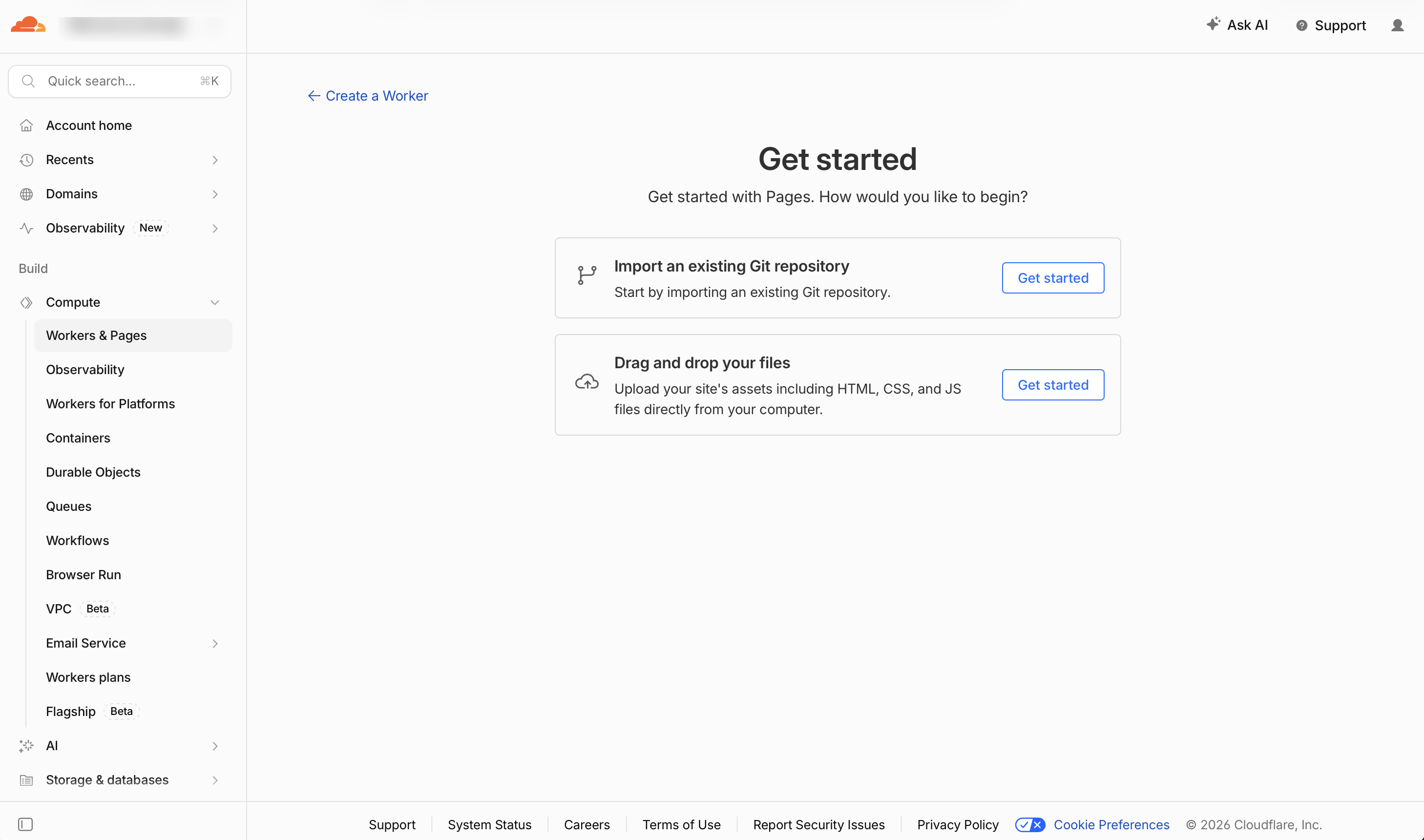Click the Support question mark icon
The image size is (1424, 840).
1301,25
